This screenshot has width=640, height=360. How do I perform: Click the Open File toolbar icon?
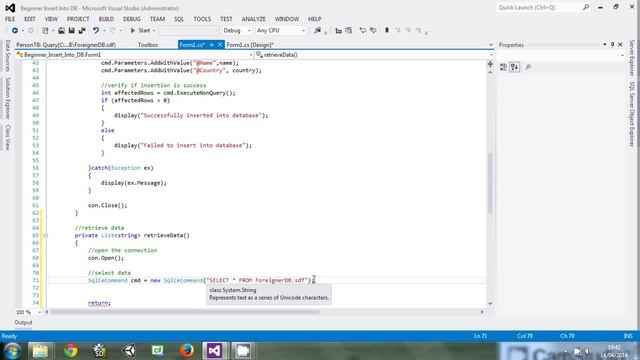(61, 31)
